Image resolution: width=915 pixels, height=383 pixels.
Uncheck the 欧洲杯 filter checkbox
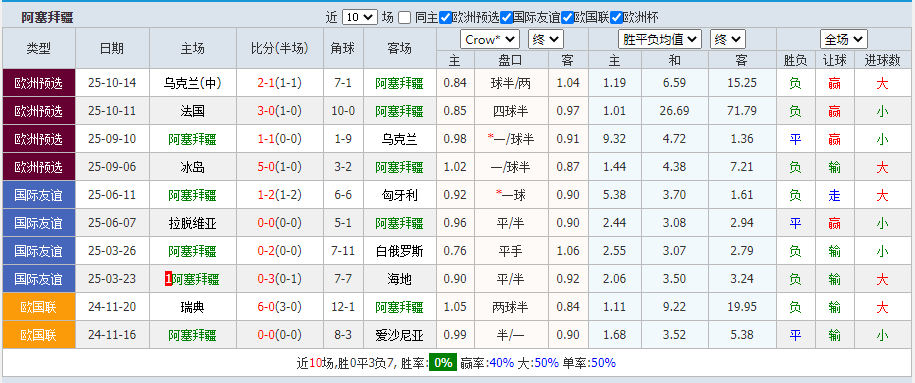point(616,18)
